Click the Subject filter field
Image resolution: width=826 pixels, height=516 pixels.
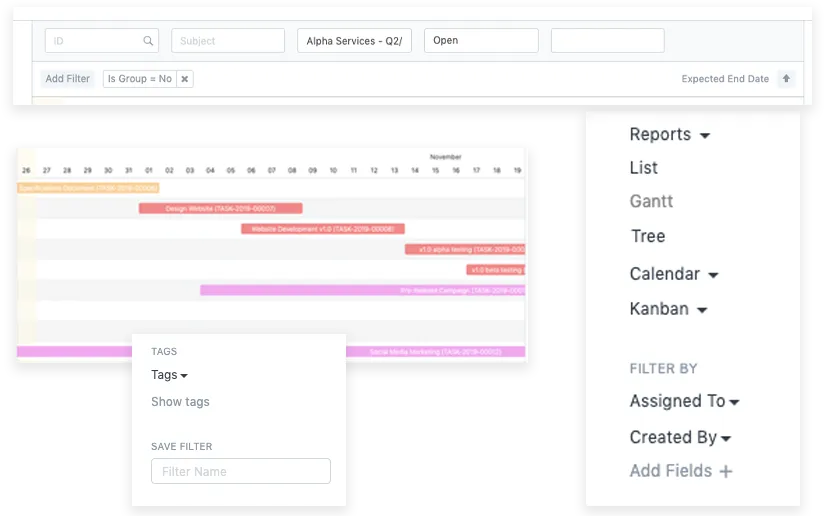pos(227,41)
